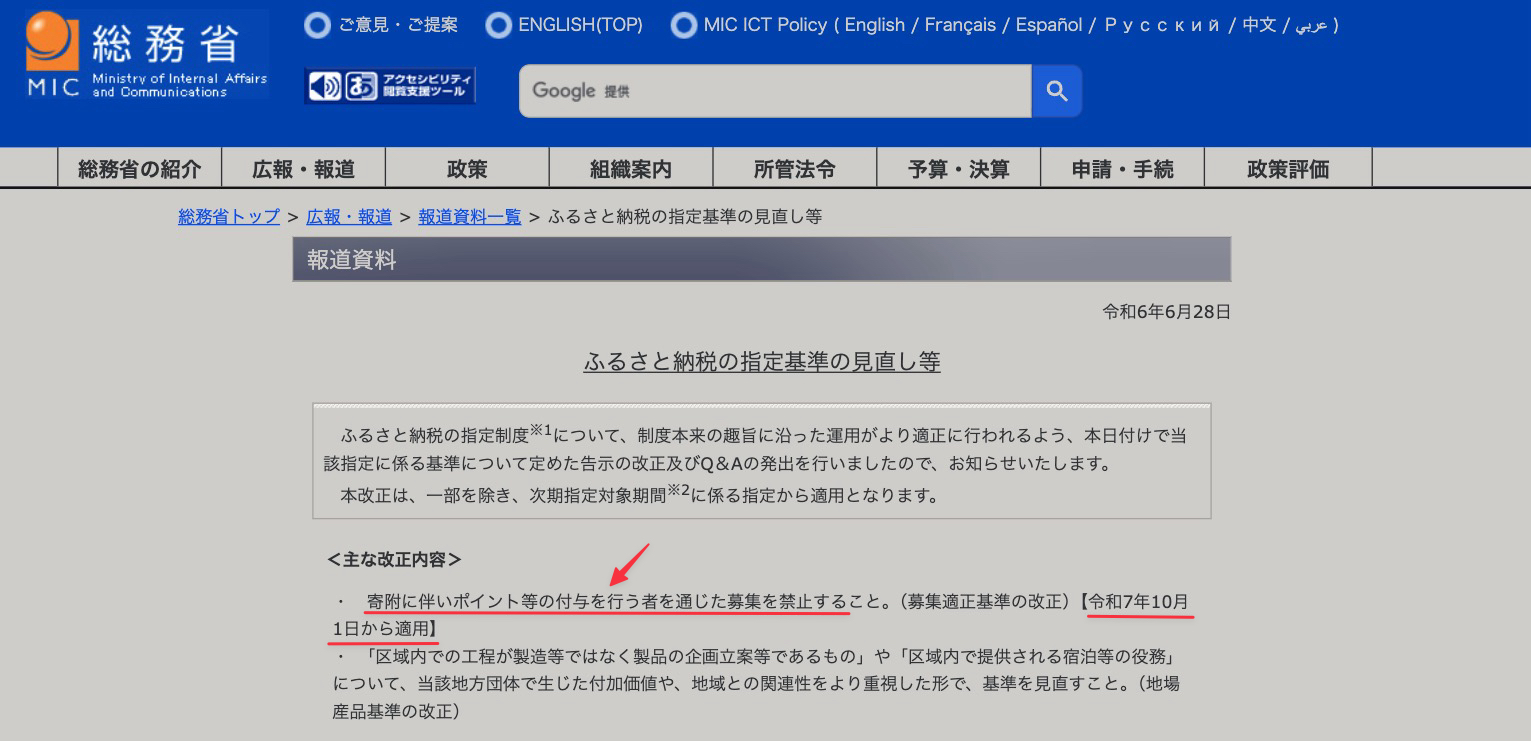Select English under MIC ICT Policy
Viewport: 1531px width, 741px height.
(874, 25)
